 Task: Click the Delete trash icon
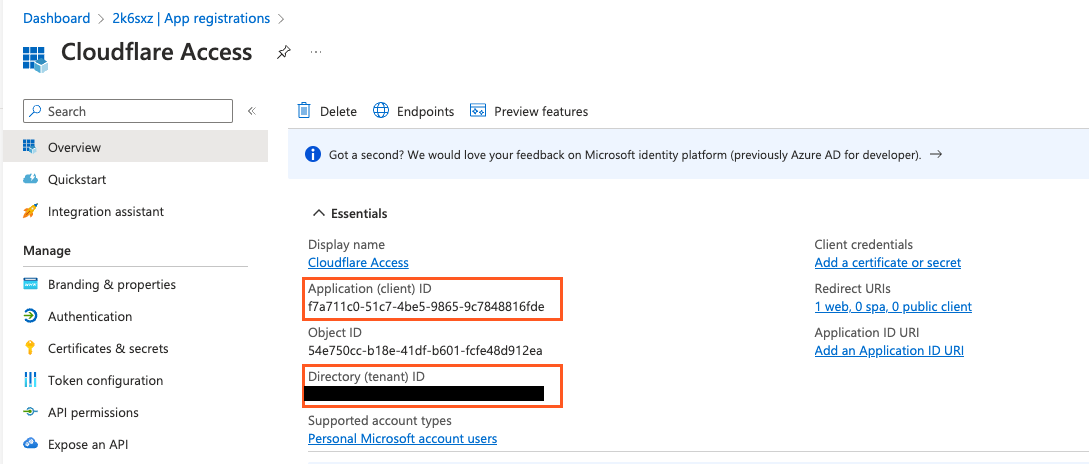coord(304,111)
